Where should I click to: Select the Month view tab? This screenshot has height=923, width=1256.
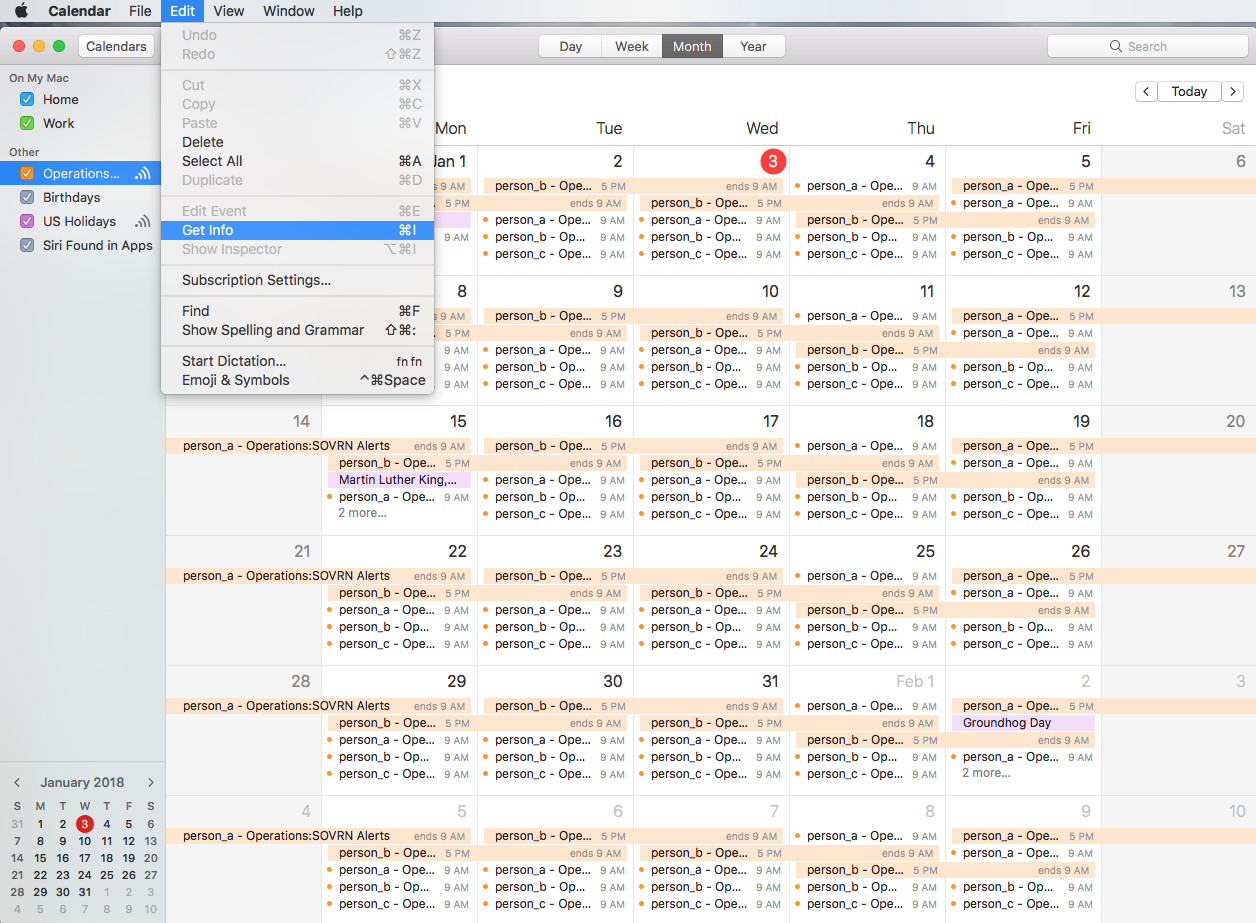[x=692, y=46]
